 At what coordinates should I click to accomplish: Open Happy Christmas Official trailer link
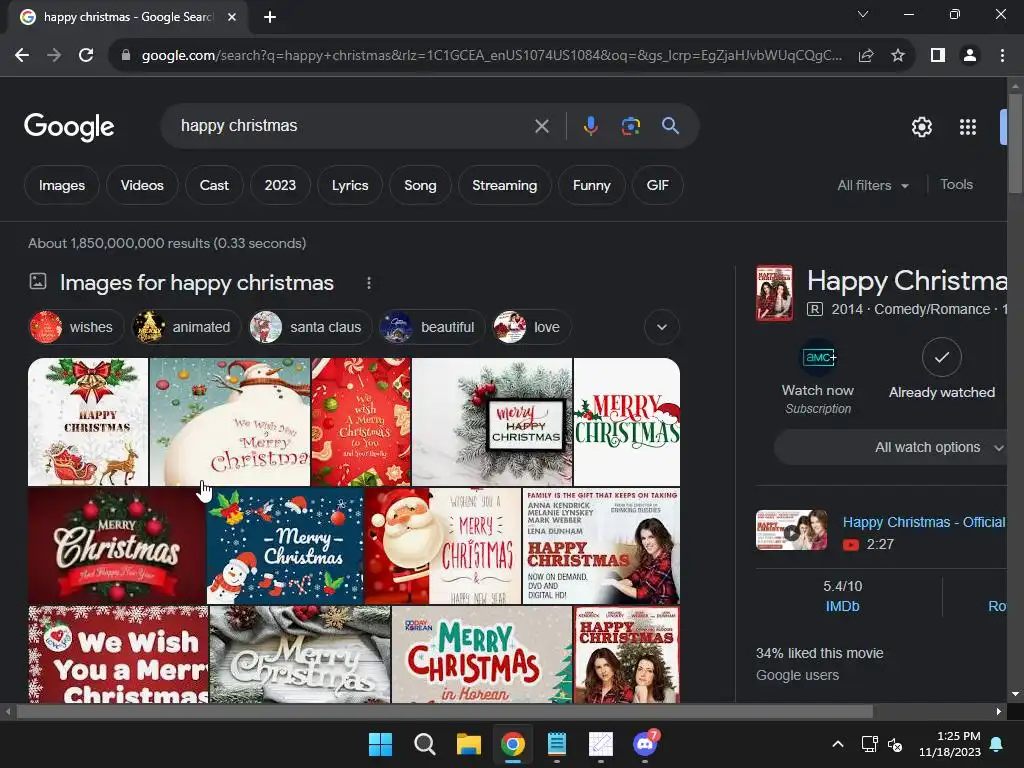pos(923,522)
